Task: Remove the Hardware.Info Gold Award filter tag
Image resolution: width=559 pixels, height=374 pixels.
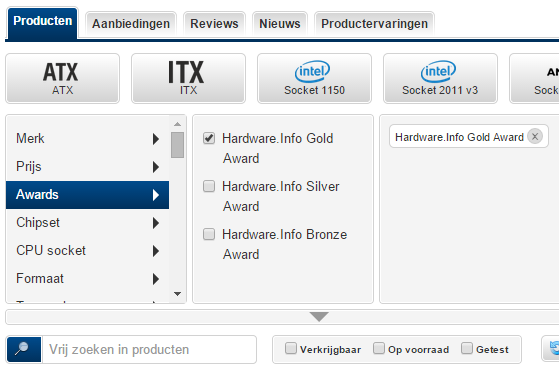Action: 535,136
